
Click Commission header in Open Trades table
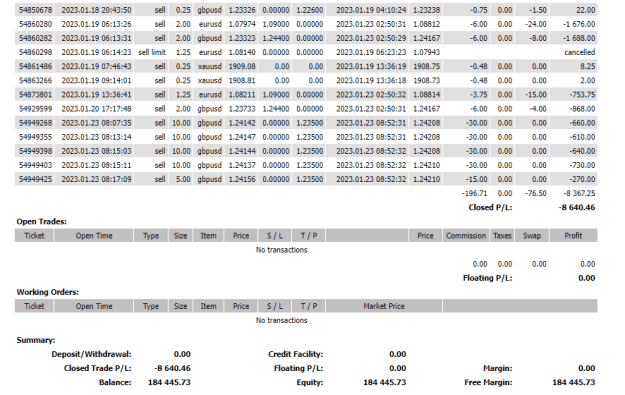point(466,236)
